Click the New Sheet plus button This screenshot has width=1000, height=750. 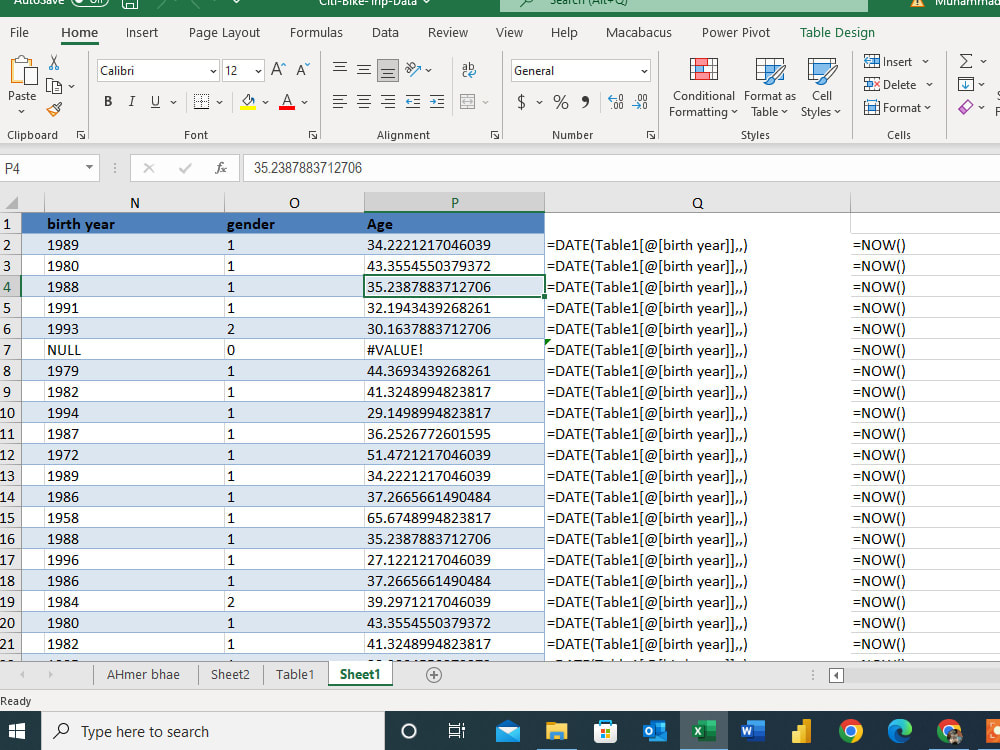(x=433, y=674)
